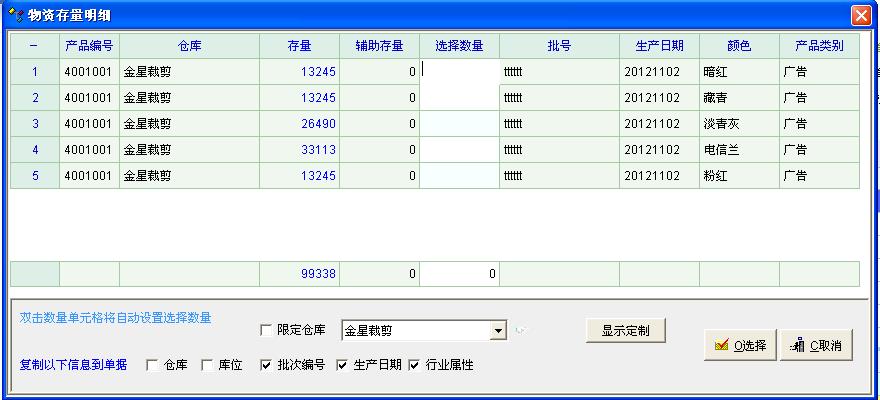Image resolution: width=880 pixels, height=400 pixels.
Task: Click the 选择数量 column header
Action: point(459,46)
